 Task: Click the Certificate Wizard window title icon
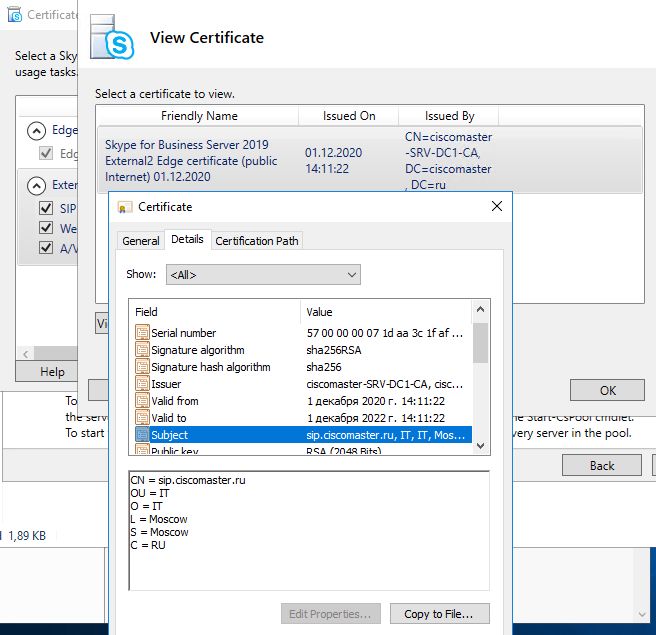[15, 15]
